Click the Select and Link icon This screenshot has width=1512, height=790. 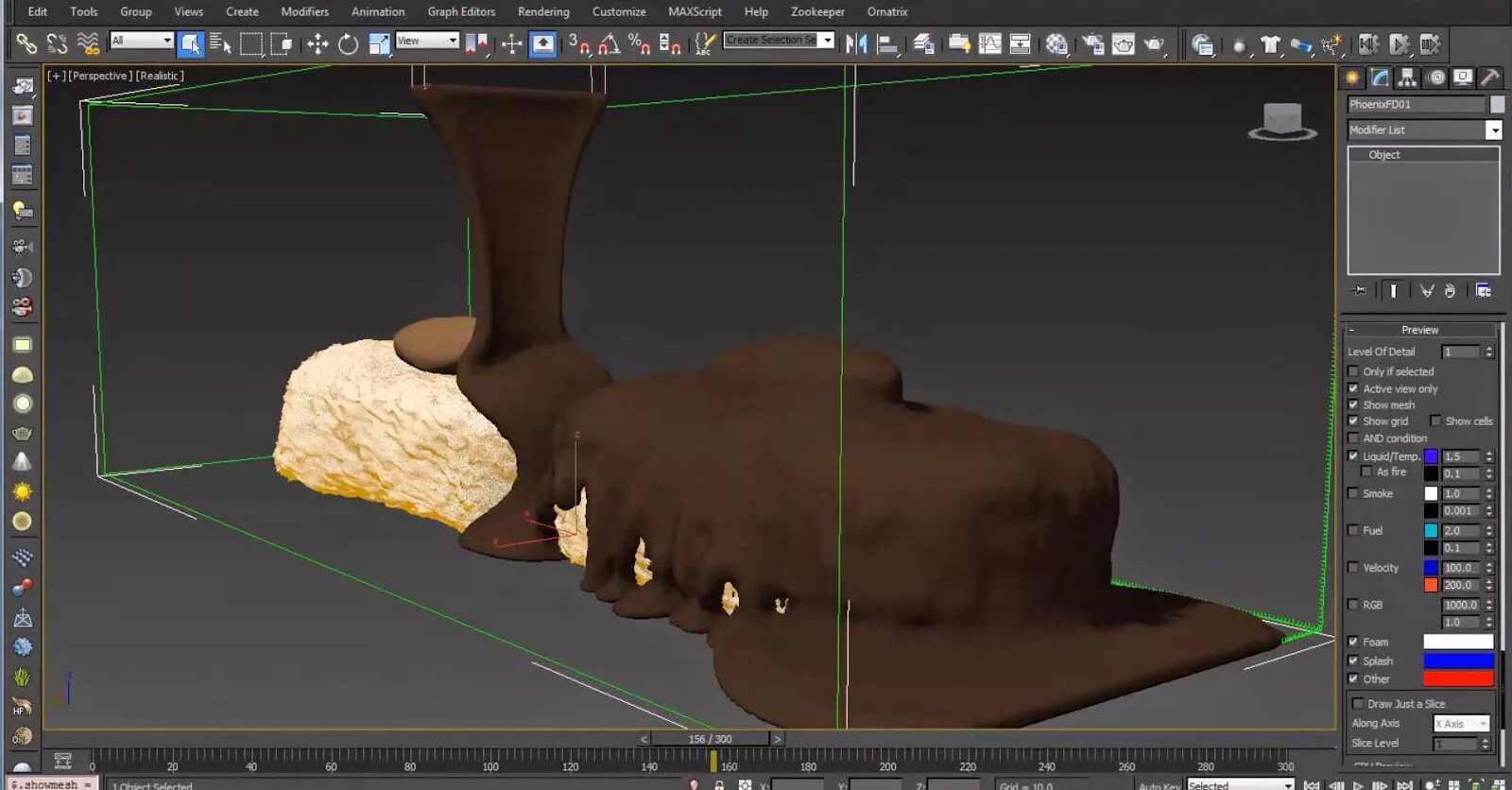[26, 44]
